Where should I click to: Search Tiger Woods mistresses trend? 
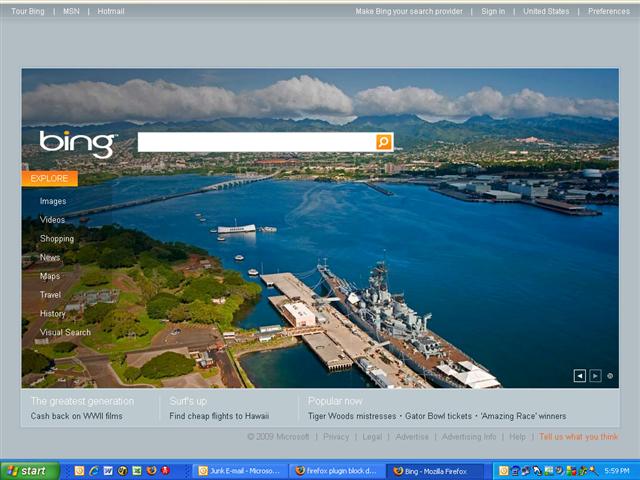point(352,416)
